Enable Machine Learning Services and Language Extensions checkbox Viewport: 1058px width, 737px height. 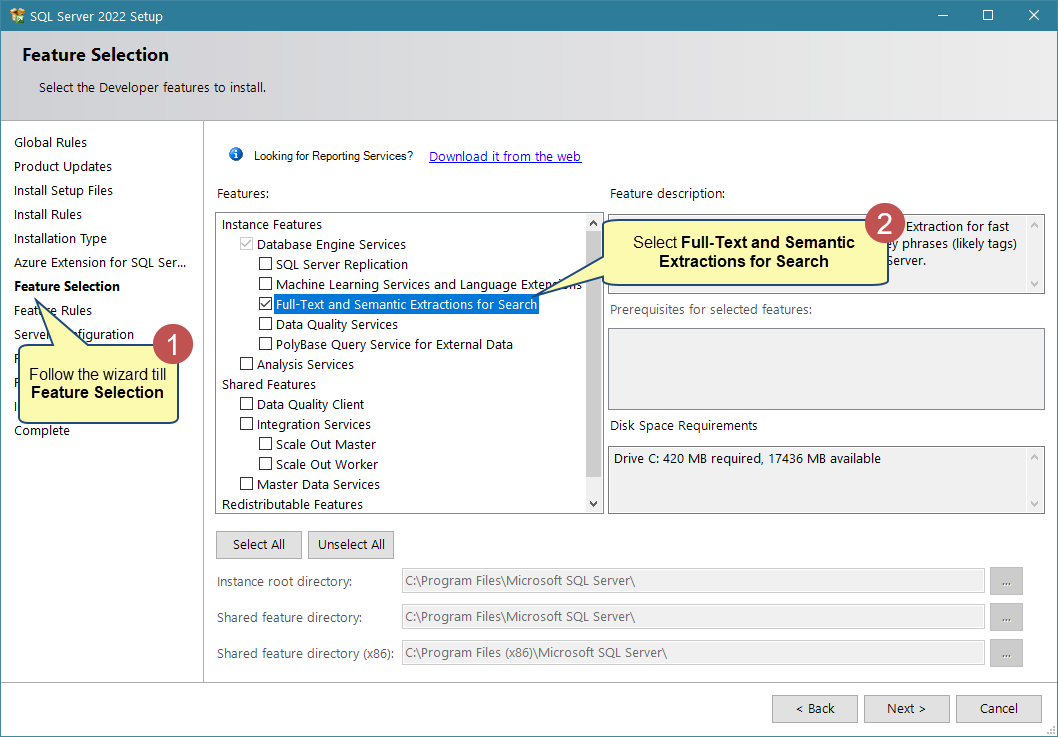point(266,284)
